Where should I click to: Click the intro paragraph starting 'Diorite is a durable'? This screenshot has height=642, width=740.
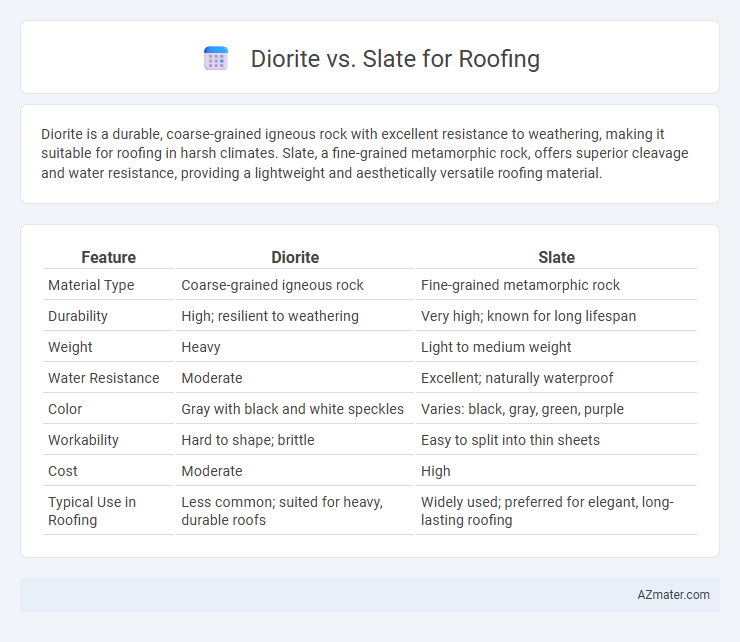pos(364,153)
